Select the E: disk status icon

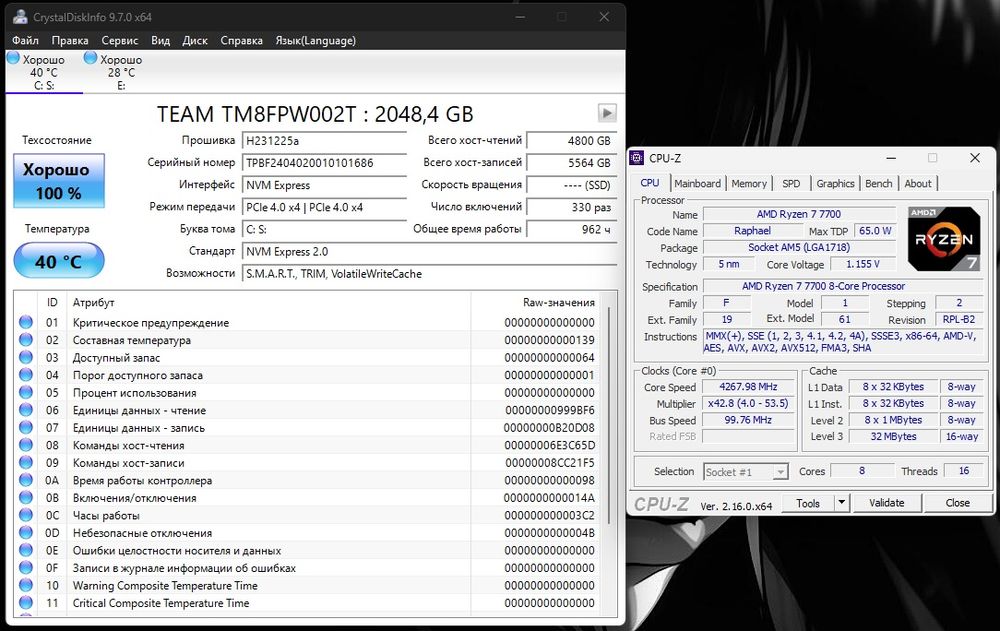[91, 59]
